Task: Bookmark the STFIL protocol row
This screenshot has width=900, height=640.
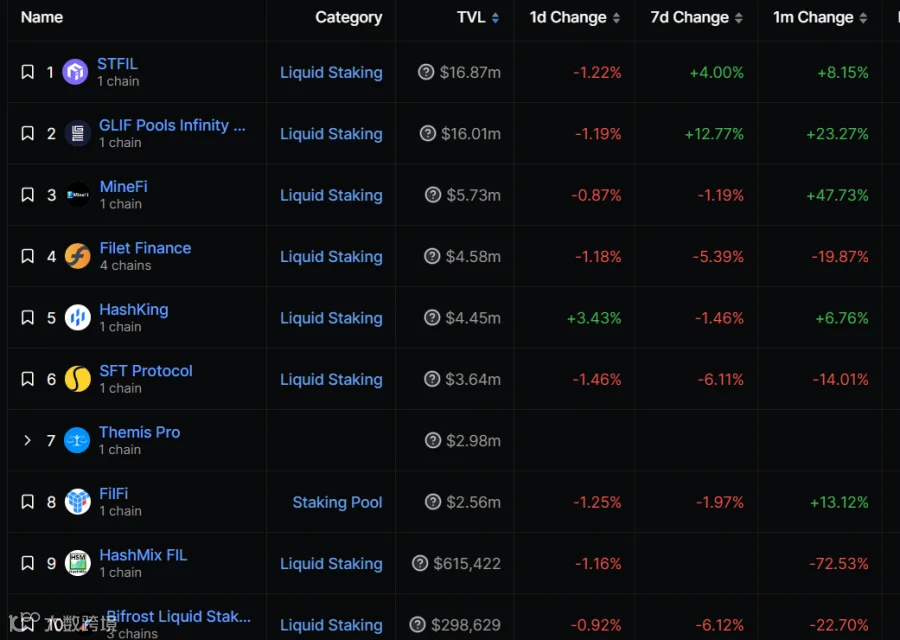Action: tap(27, 72)
